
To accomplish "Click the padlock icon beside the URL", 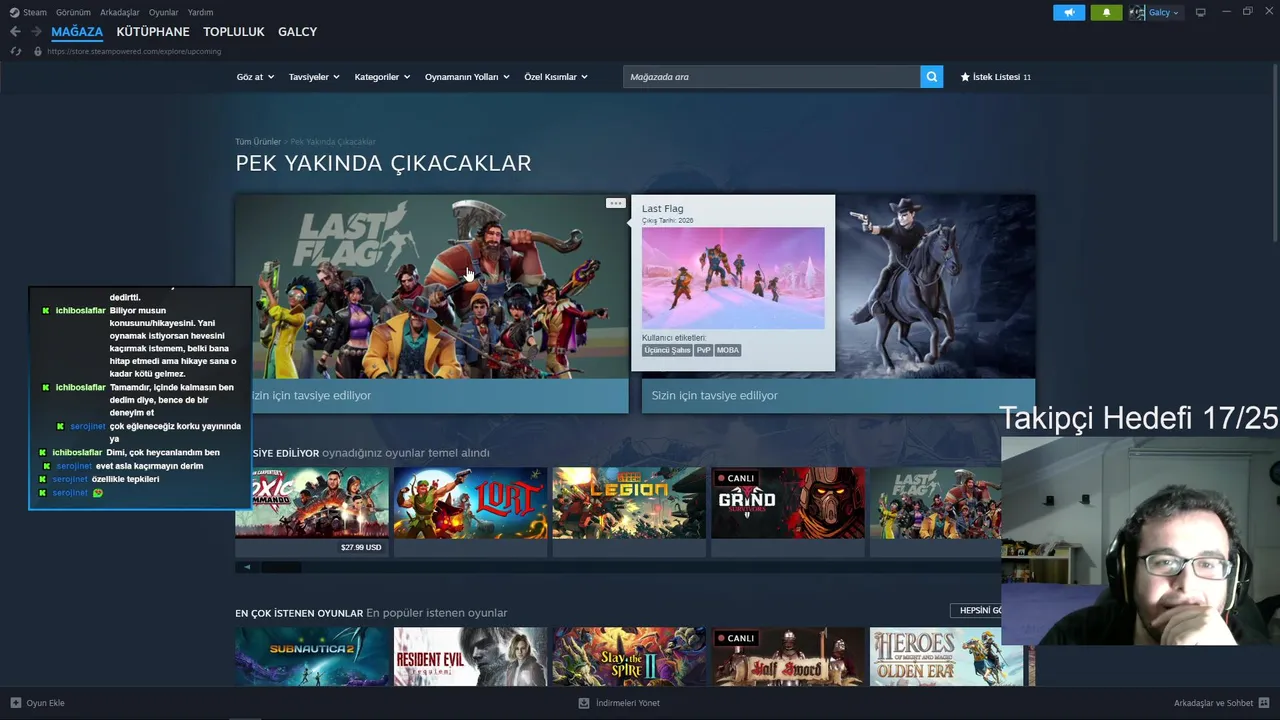I will point(38,51).
